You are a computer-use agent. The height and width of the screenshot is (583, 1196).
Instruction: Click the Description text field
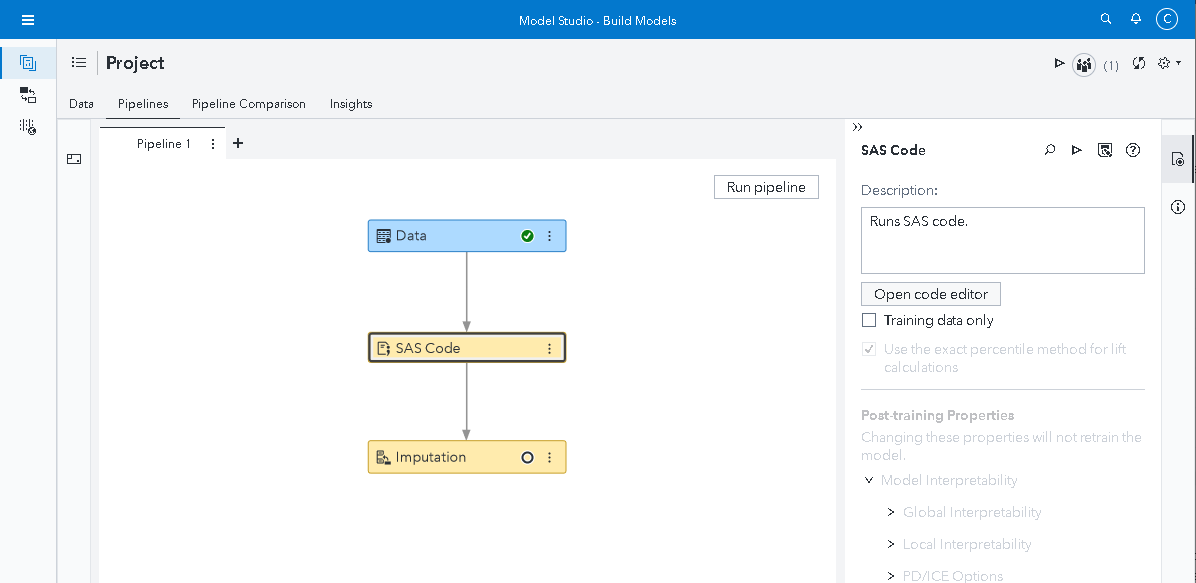click(1002, 240)
